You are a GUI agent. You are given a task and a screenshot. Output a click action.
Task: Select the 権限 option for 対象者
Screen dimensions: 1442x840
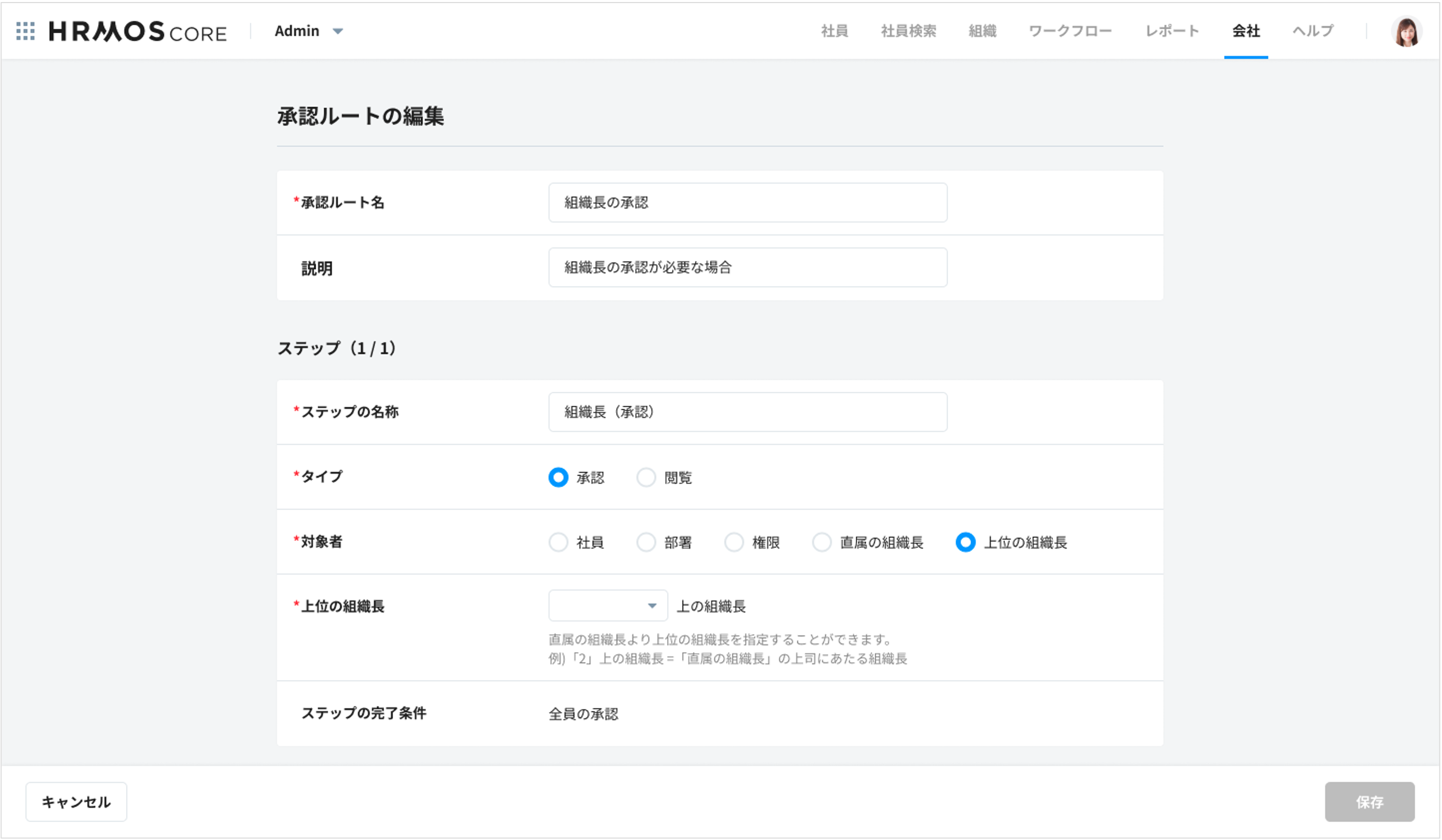pos(734,542)
